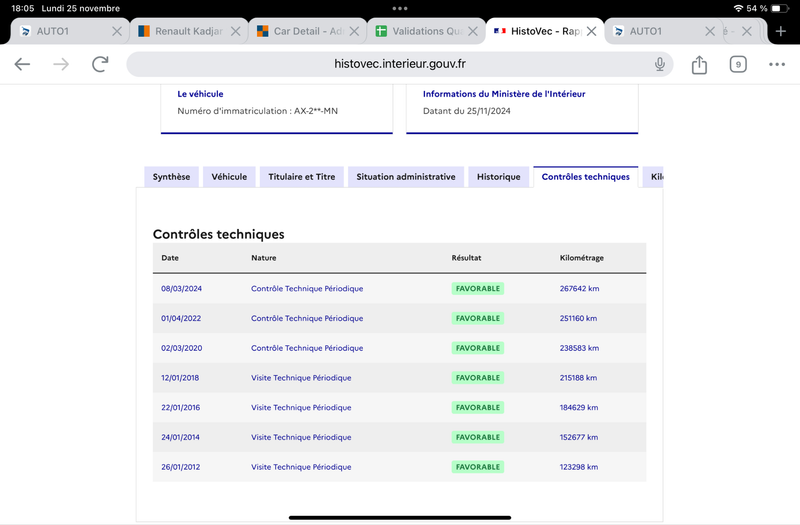Click the mileage 251160 km

click(x=578, y=318)
